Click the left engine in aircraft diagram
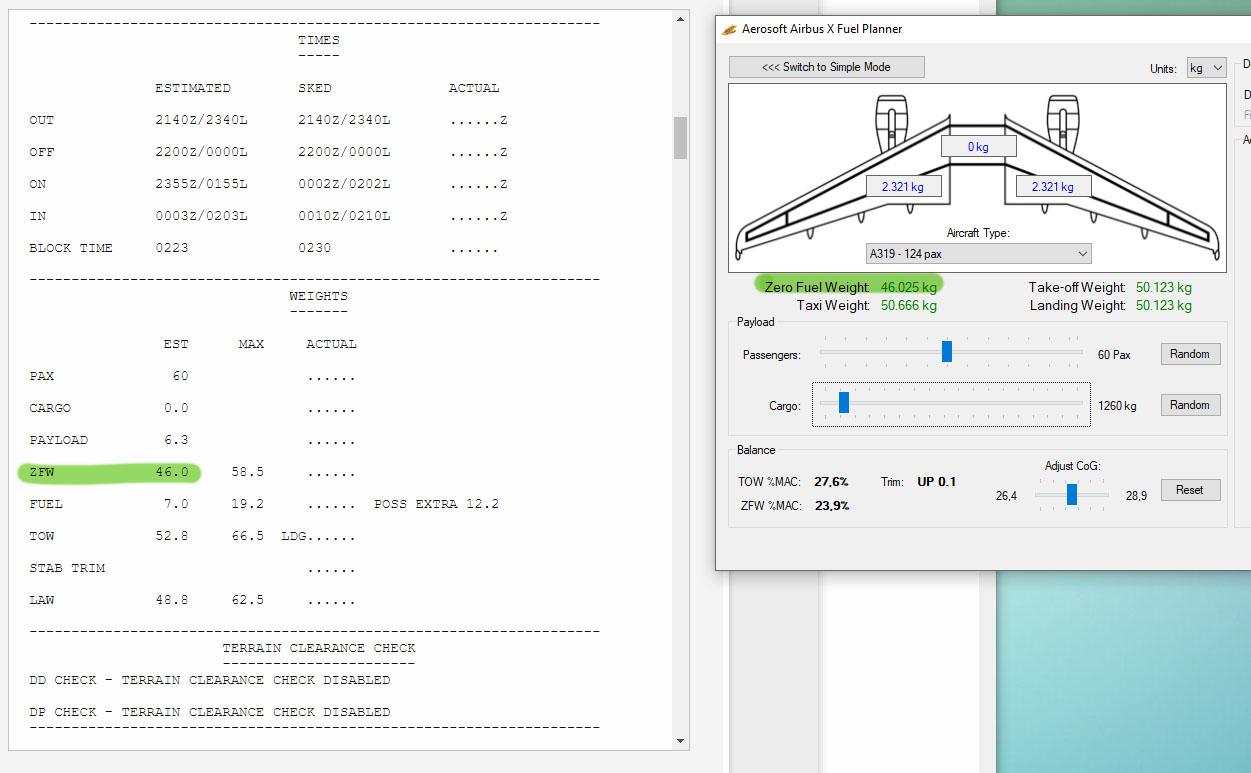Viewport: 1251px width, 773px height. click(x=891, y=120)
